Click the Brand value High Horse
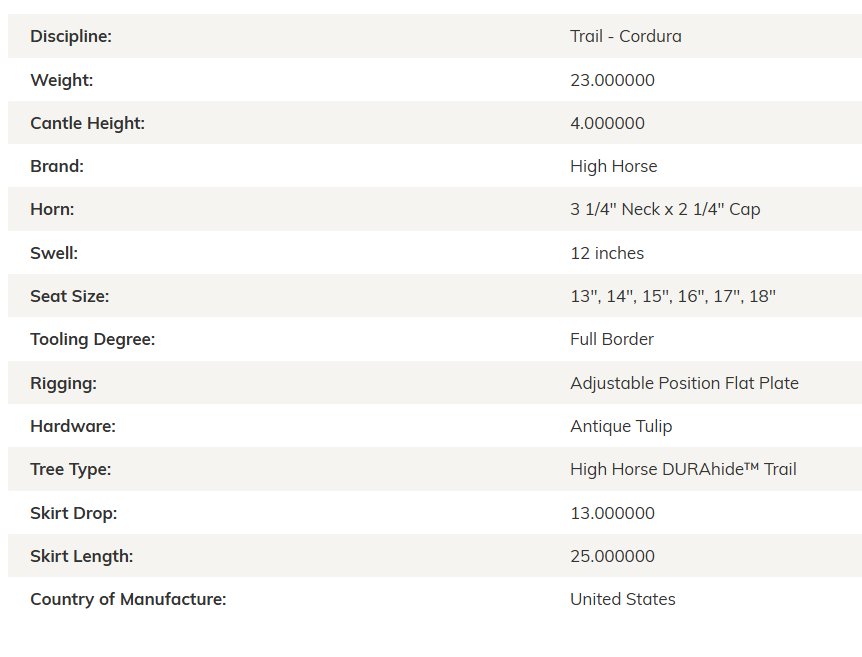The height and width of the screenshot is (657, 862). pos(614,166)
